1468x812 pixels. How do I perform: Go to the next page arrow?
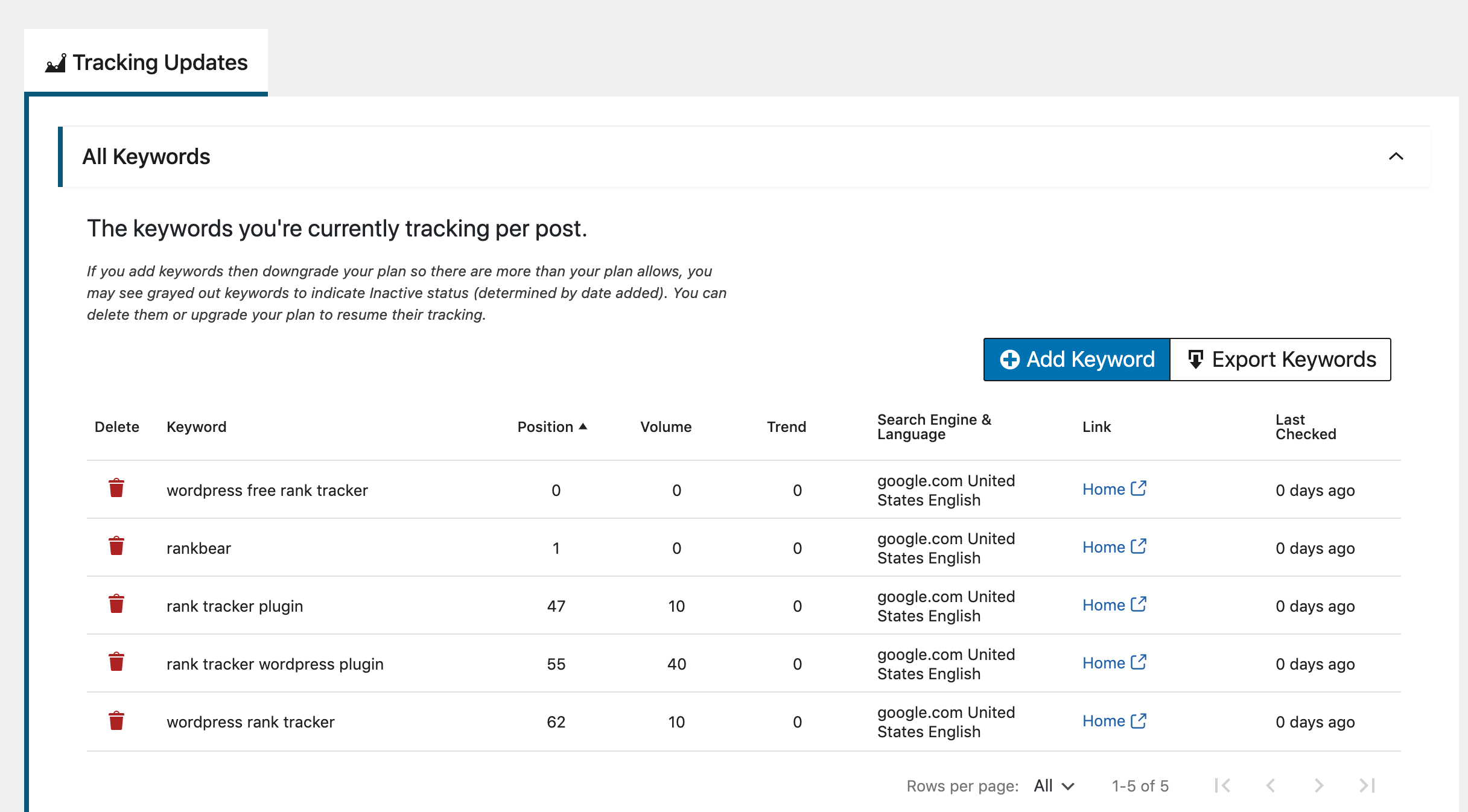coord(1318,785)
